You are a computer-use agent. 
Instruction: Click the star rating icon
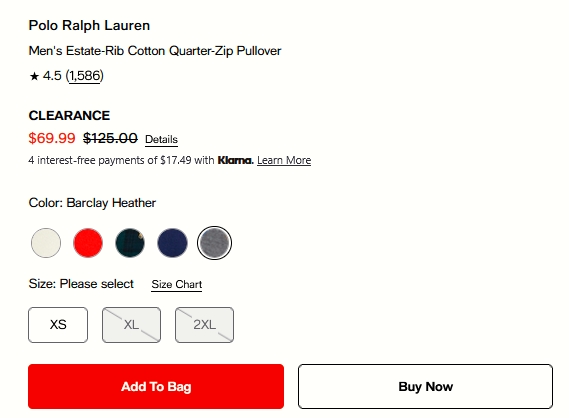(34, 76)
